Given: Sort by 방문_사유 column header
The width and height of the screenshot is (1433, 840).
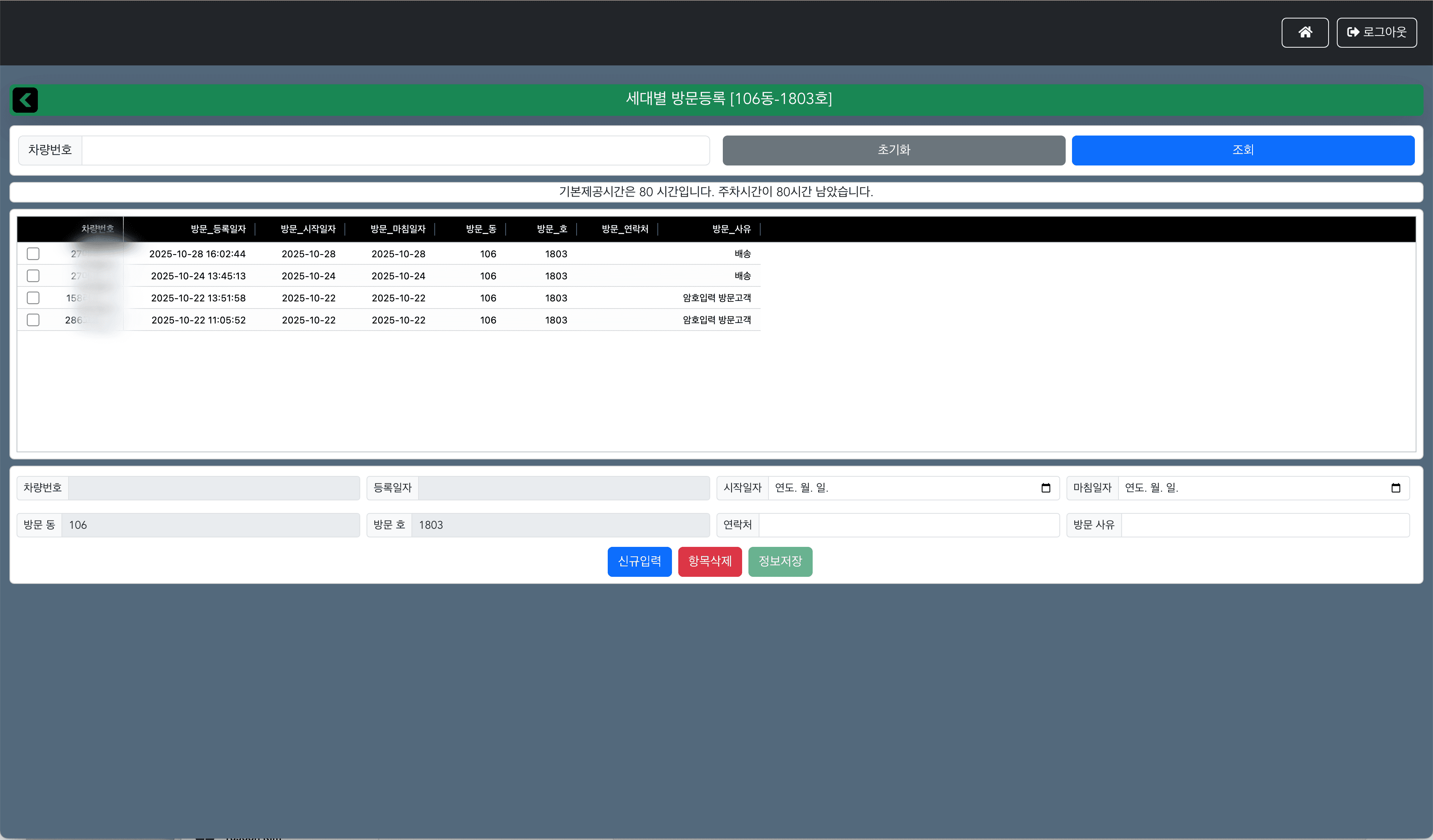Looking at the screenshot, I should pyautogui.click(x=731, y=229).
